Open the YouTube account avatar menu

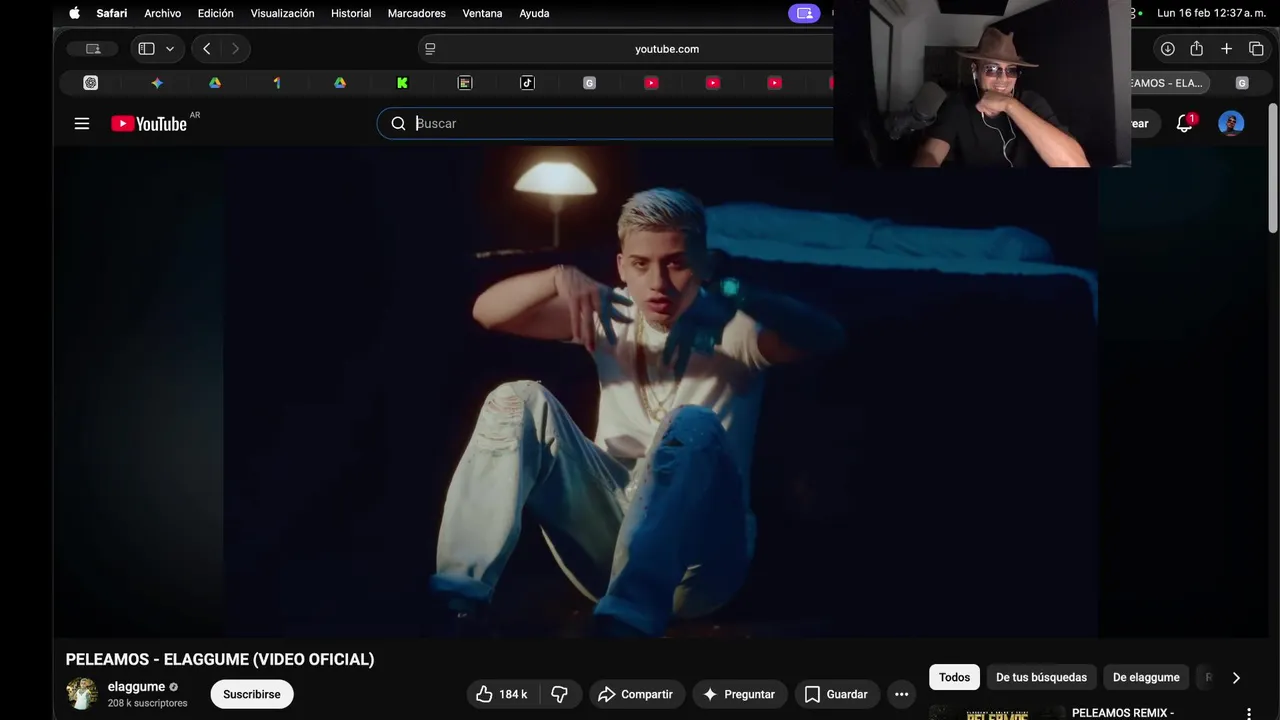tap(1231, 123)
